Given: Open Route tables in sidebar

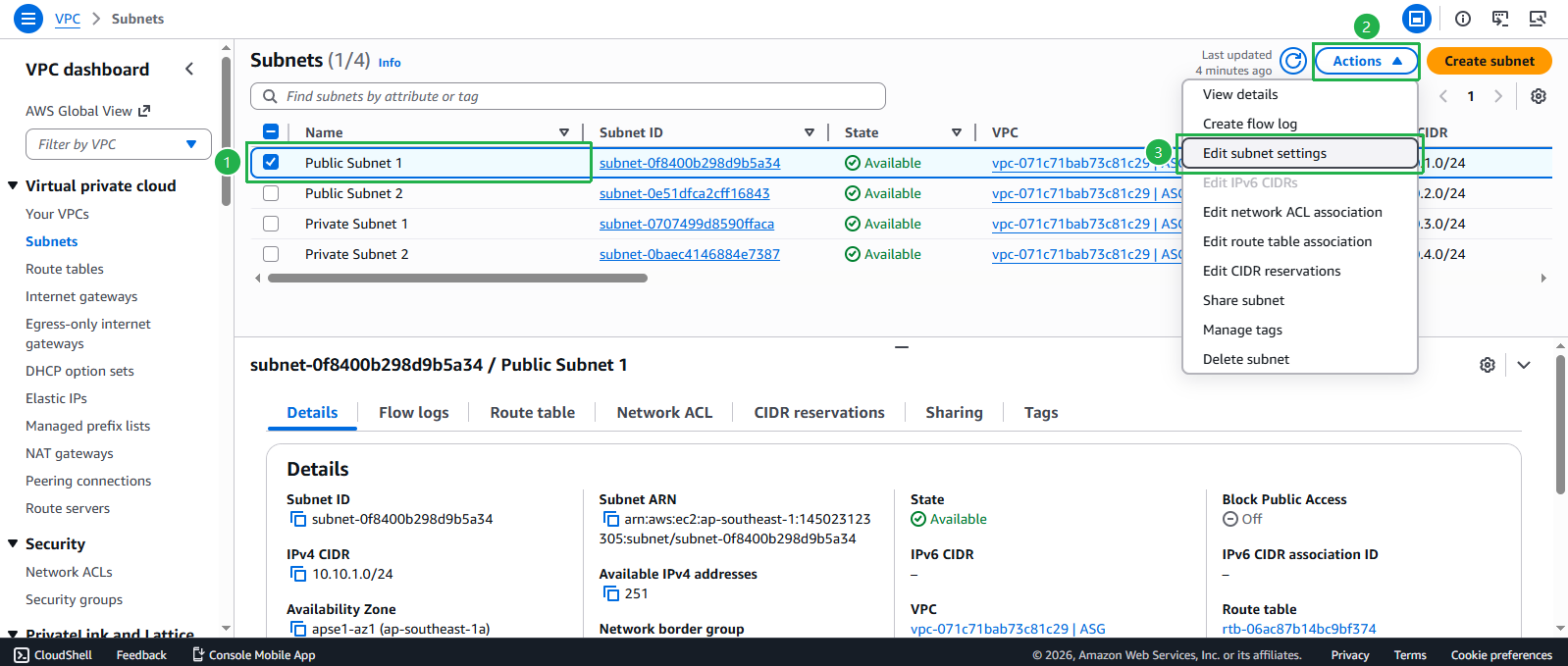Looking at the screenshot, I should pos(65,269).
